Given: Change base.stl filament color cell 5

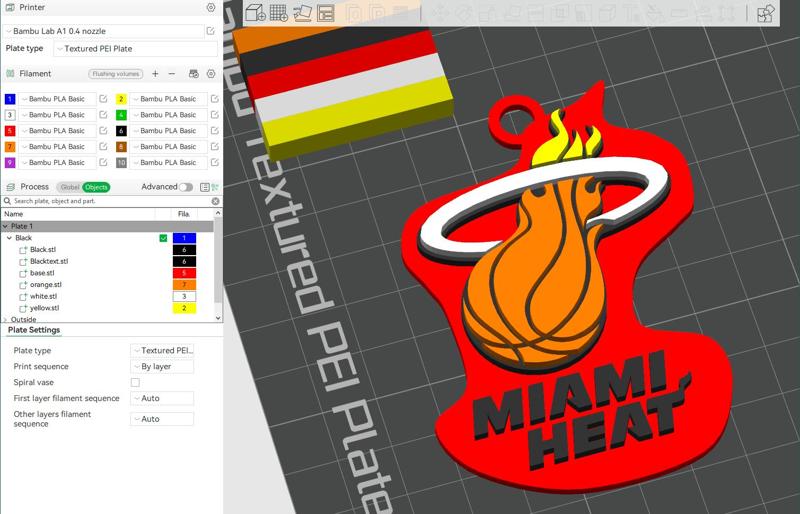Looking at the screenshot, I should pyautogui.click(x=184, y=273).
